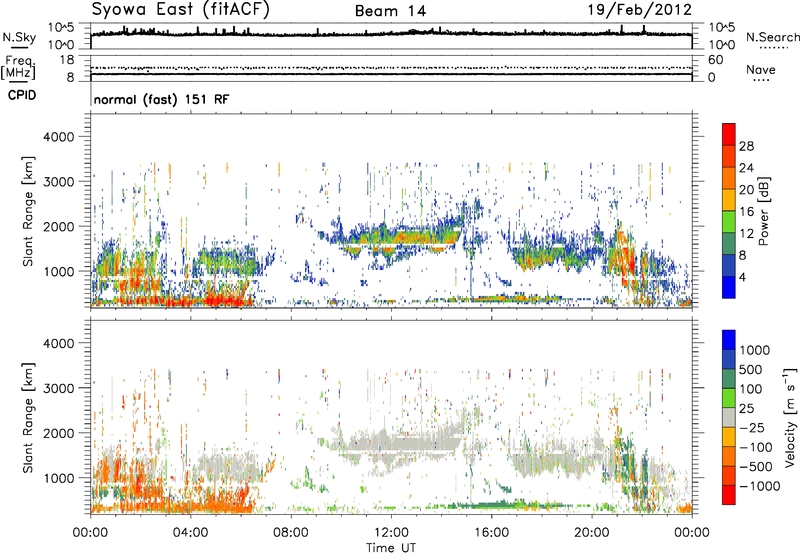This screenshot has width=800, height=554.
Task: Click the 'Velocity [m s-1]' color bar label
Action: click(790, 417)
